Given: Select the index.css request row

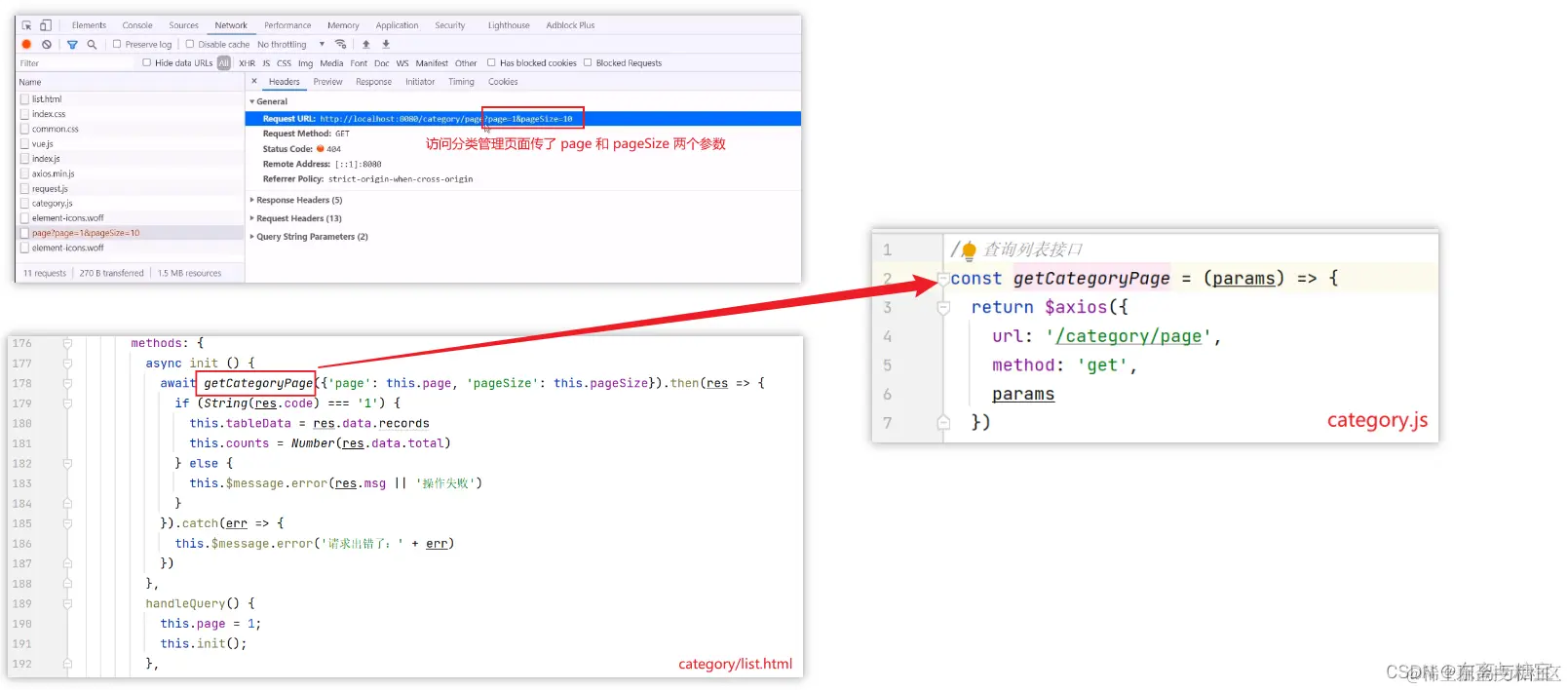Looking at the screenshot, I should tap(131, 114).
